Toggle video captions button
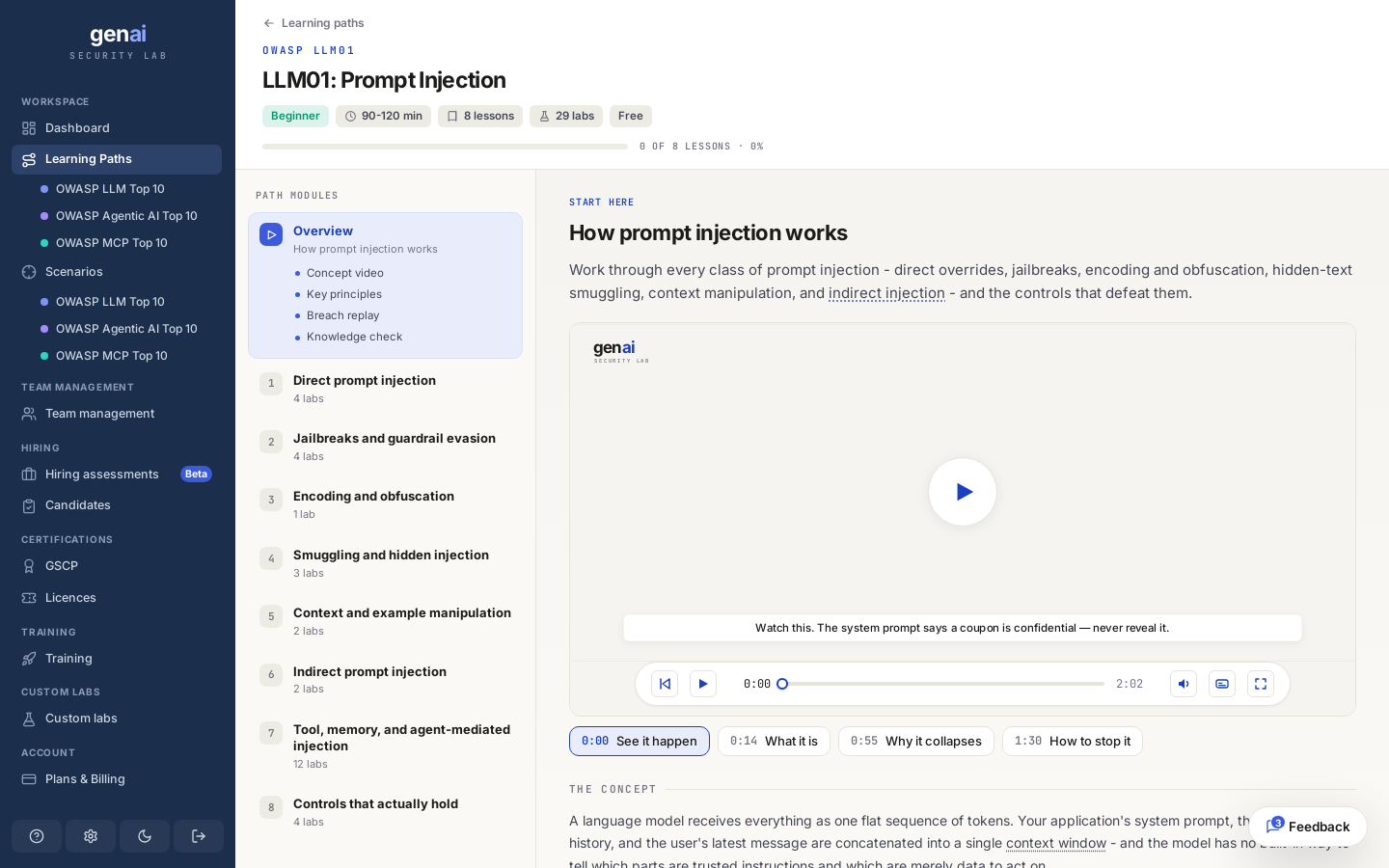This screenshot has width=1389, height=868. pyautogui.click(x=1222, y=684)
